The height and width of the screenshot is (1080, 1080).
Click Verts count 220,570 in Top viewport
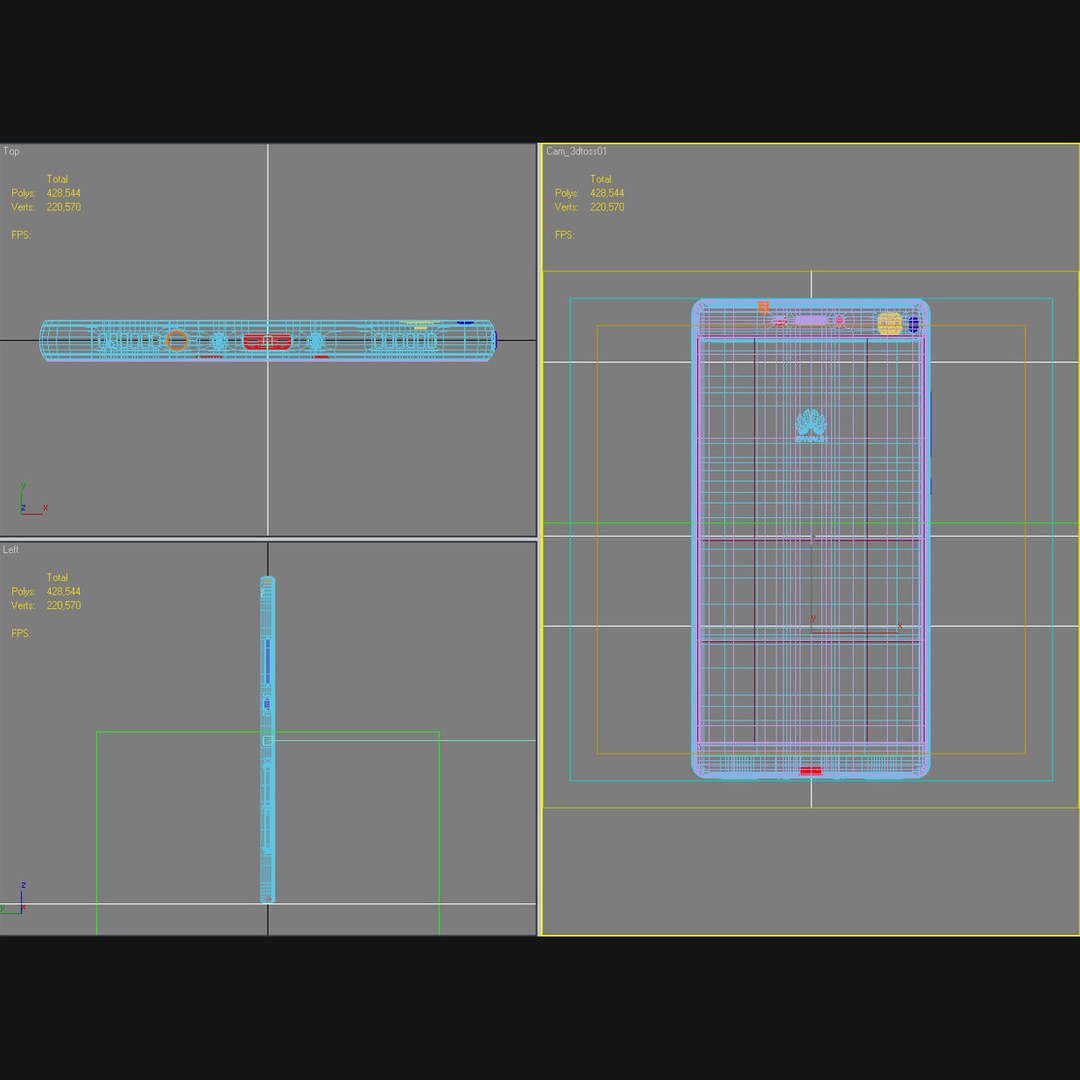click(x=63, y=207)
